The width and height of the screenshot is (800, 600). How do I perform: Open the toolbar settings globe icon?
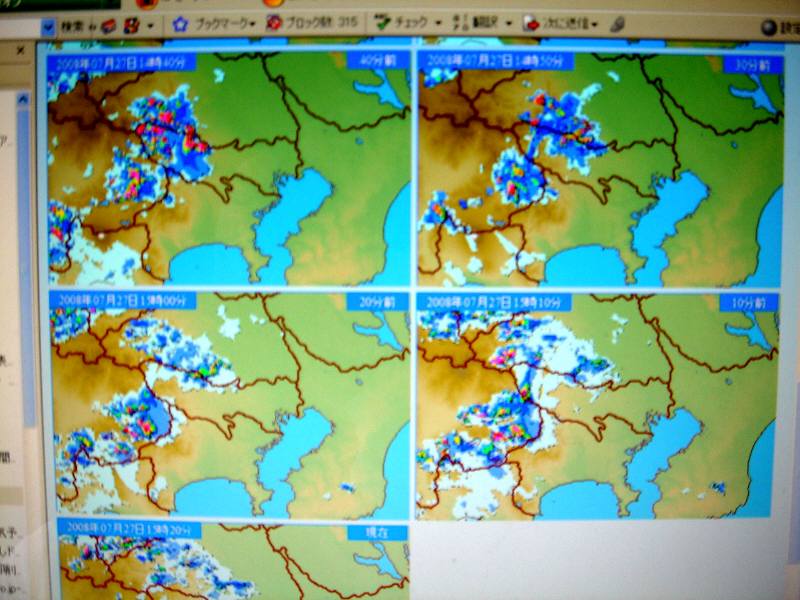[x=768, y=28]
